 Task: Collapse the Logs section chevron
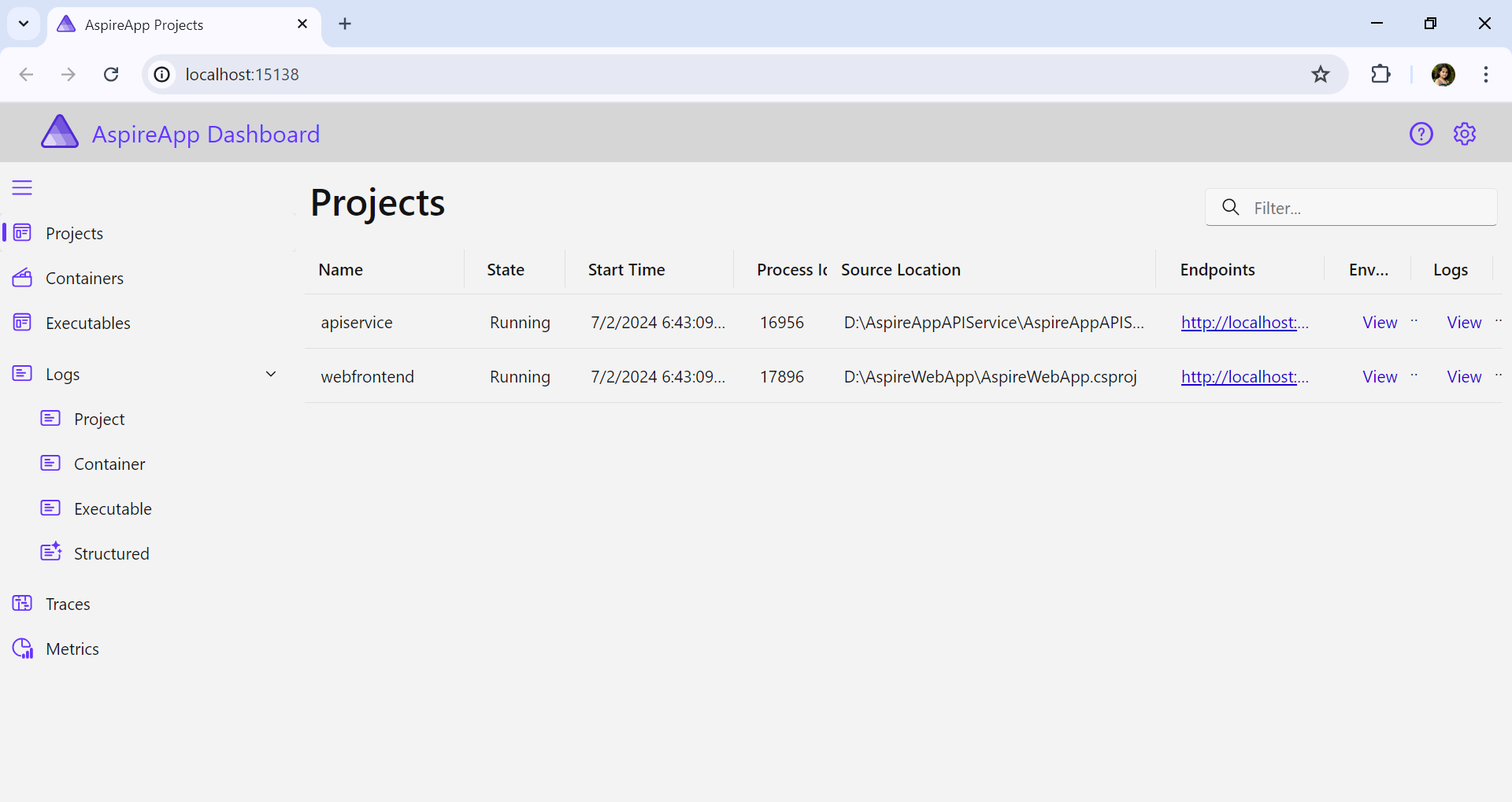click(271, 375)
